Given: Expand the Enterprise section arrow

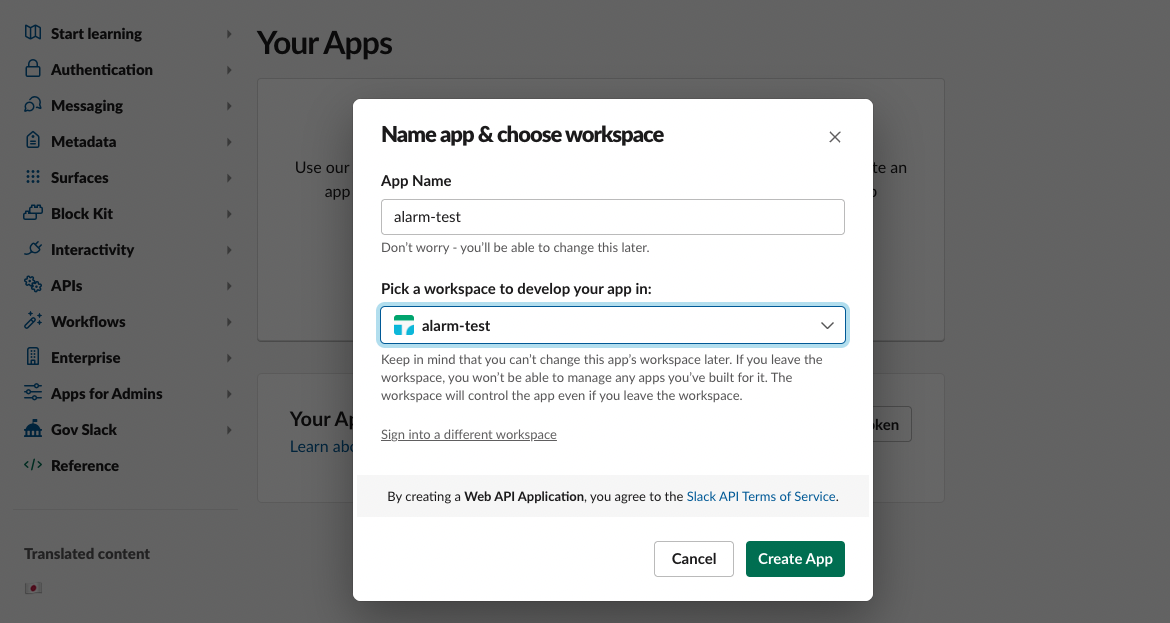Looking at the screenshot, I should 229,358.
